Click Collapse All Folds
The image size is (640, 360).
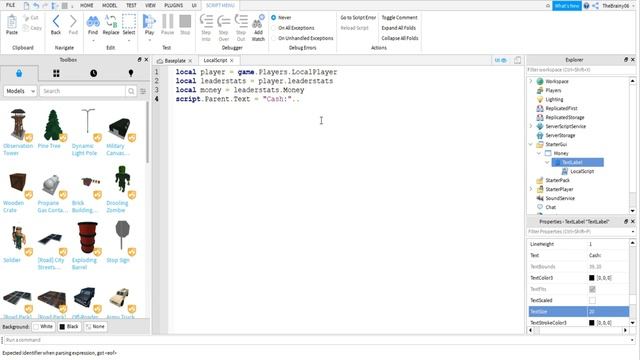pos(400,38)
